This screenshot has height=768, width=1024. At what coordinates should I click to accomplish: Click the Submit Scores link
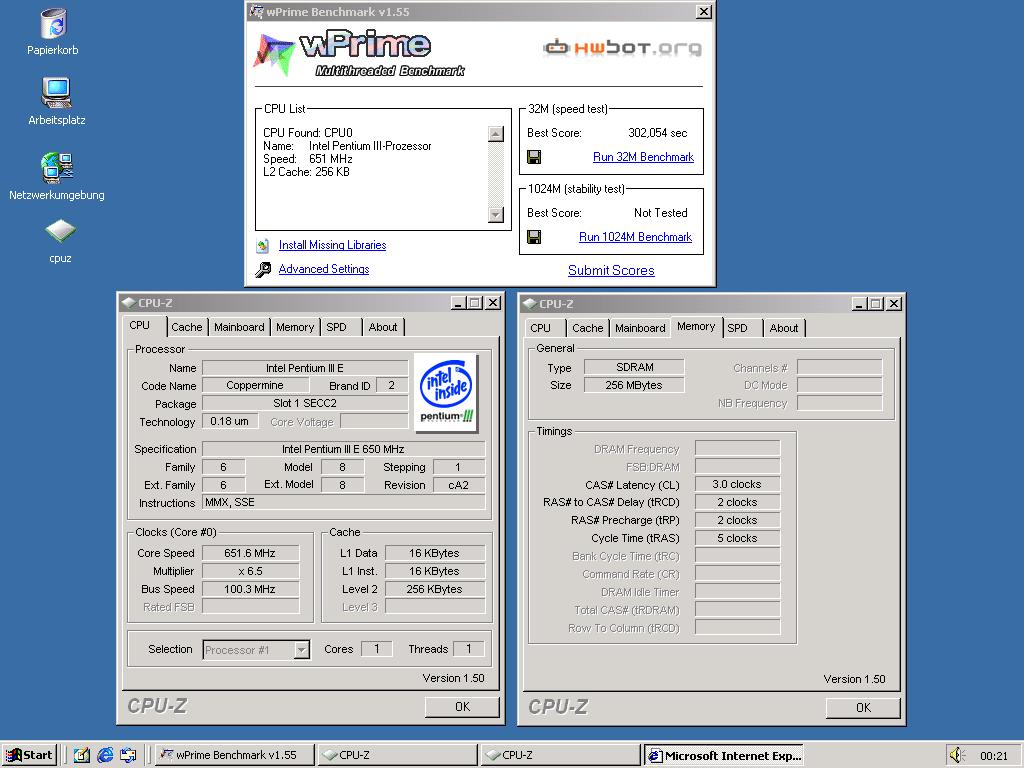point(611,270)
